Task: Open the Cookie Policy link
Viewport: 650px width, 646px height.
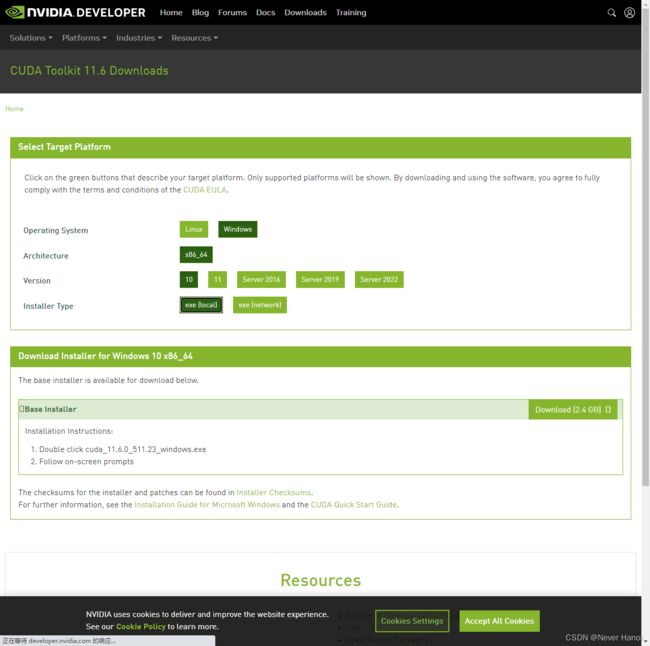Action: pos(141,627)
